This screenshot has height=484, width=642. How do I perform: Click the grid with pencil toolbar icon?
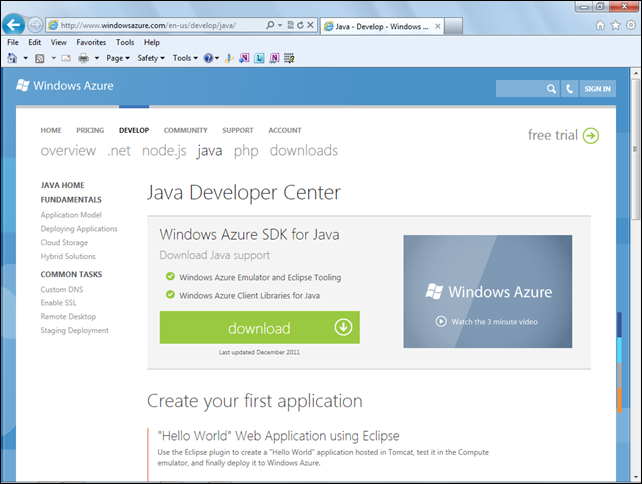[289, 58]
